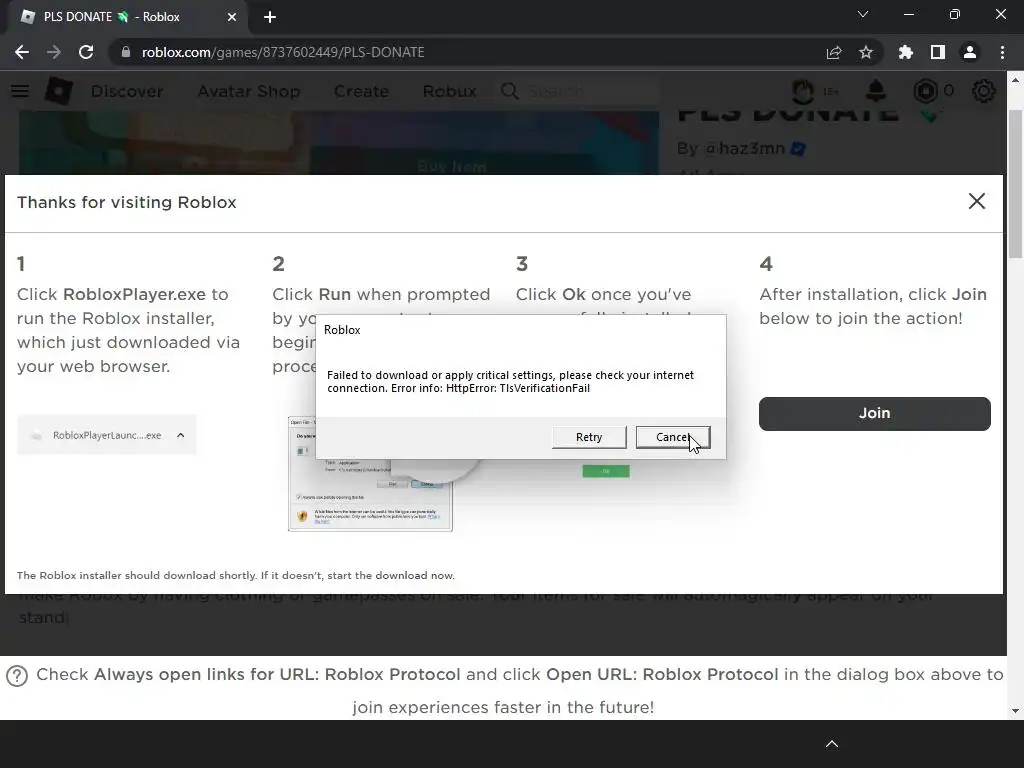The height and width of the screenshot is (768, 1024).
Task: Close the Thanks for visiting Roblox modal
Action: coord(976,201)
